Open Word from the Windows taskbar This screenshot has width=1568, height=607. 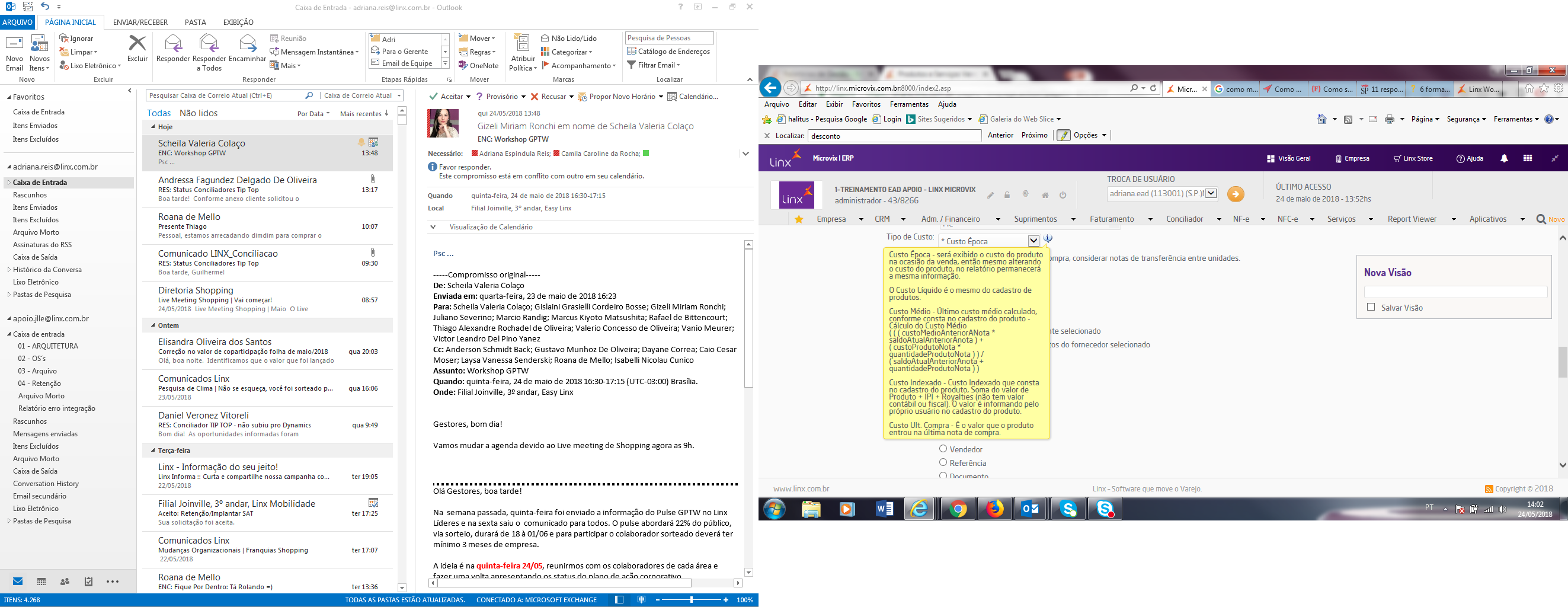884,509
